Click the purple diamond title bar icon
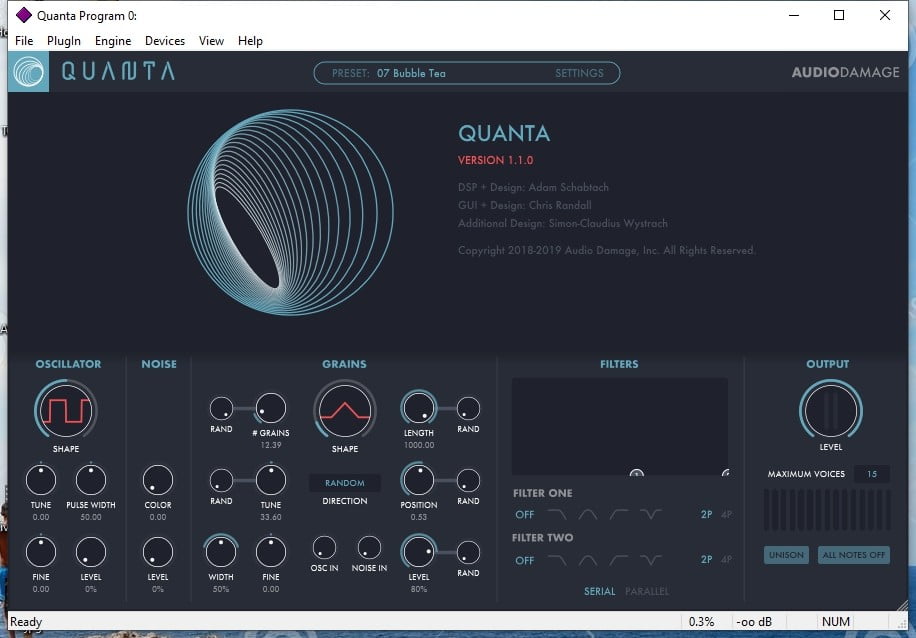 coord(23,15)
